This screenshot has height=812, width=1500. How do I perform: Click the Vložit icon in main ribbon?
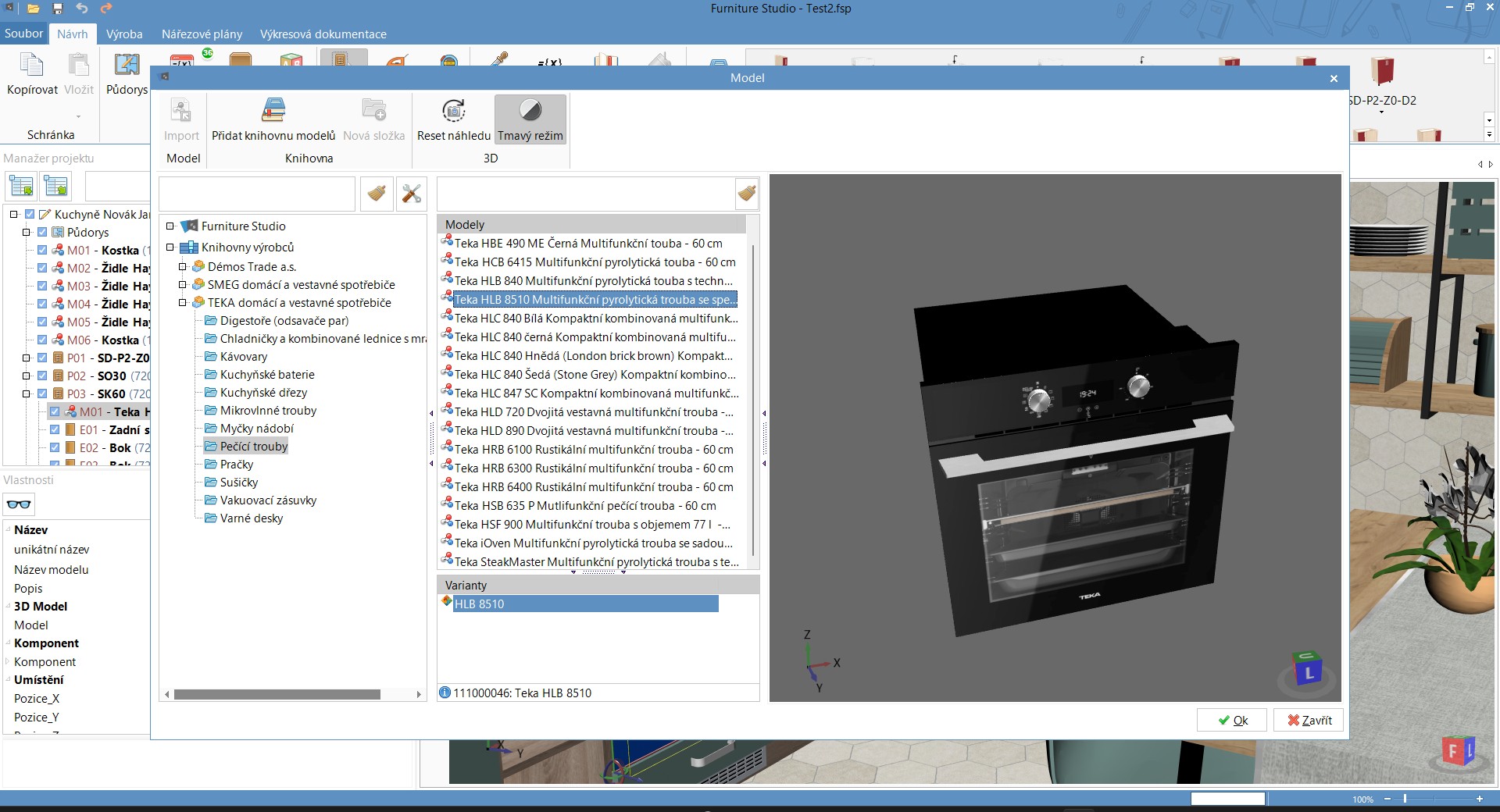point(79,66)
